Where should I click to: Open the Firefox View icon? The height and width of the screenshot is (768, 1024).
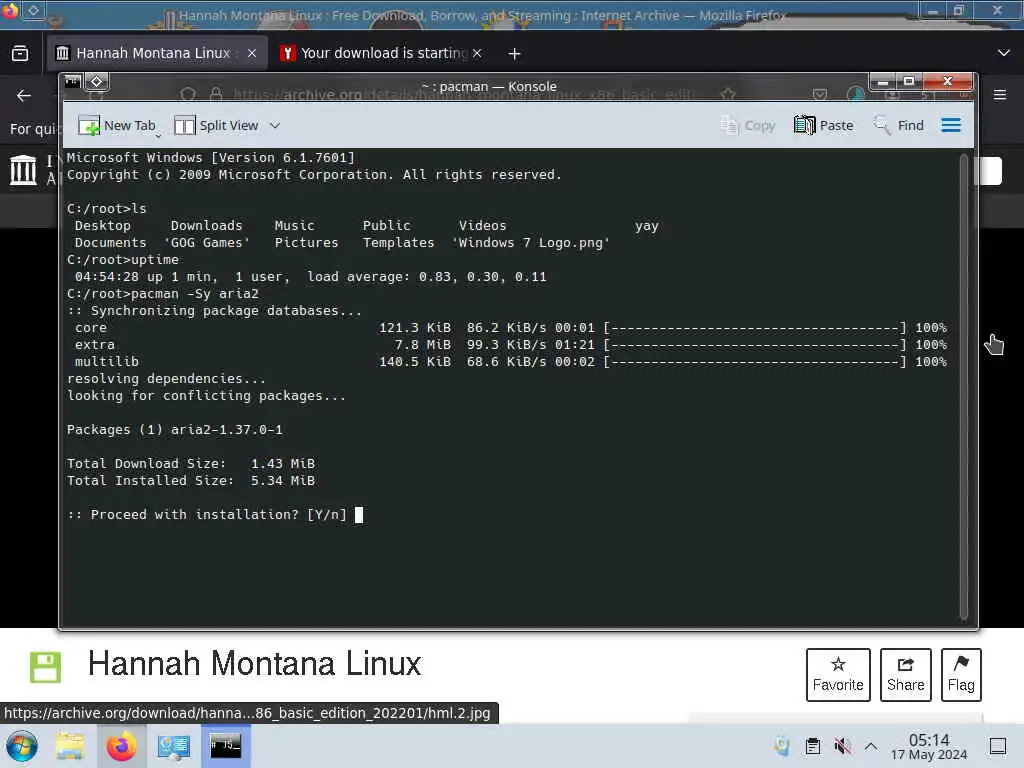[20, 53]
